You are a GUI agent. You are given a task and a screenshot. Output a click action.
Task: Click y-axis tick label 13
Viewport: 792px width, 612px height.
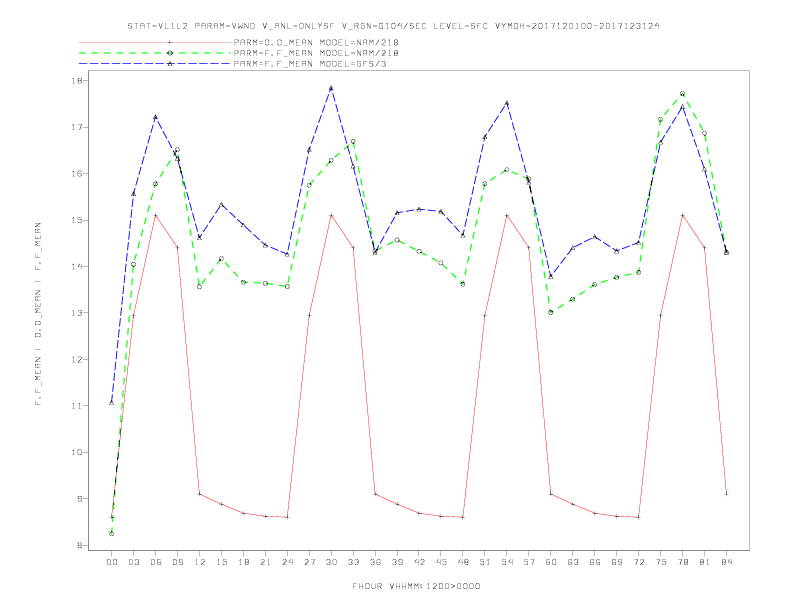click(x=78, y=313)
